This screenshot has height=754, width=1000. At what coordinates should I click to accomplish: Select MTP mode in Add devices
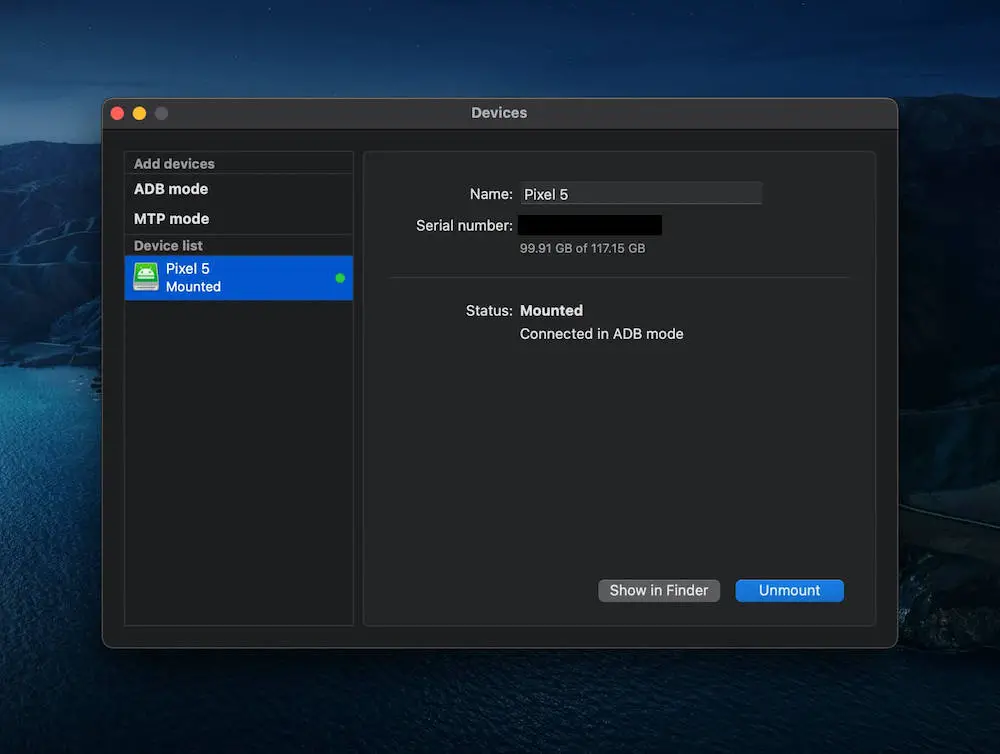coord(171,219)
